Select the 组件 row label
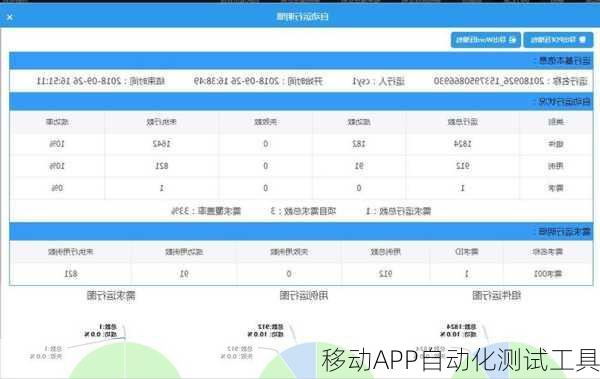This screenshot has height=379, width=600. pyautogui.click(x=556, y=144)
